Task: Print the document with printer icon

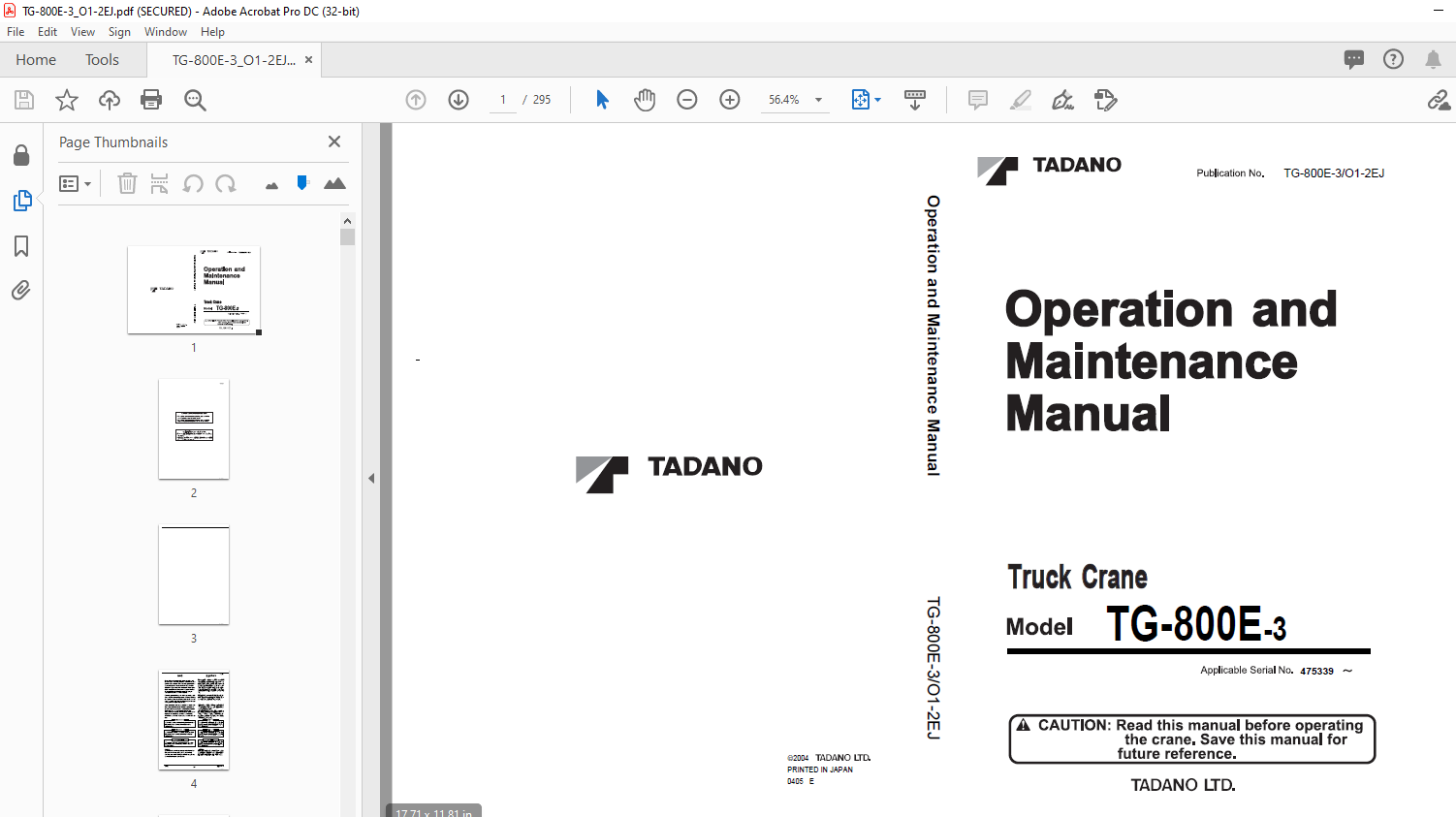Action: pyautogui.click(x=151, y=100)
